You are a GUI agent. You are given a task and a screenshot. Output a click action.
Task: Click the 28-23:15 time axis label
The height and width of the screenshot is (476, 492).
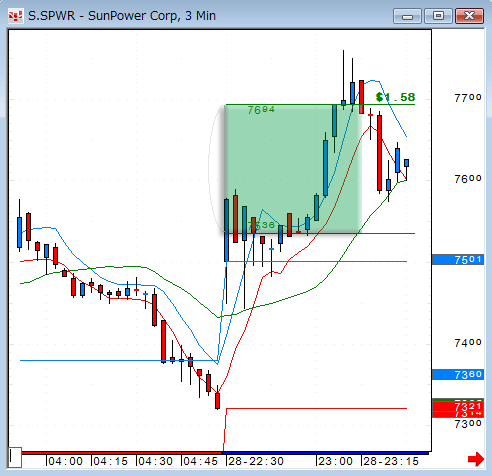click(x=391, y=461)
